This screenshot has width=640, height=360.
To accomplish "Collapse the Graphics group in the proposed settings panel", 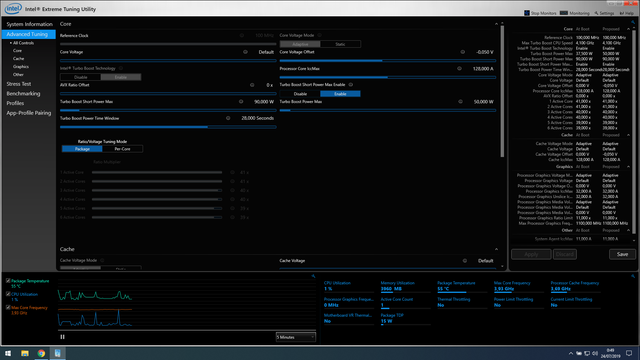I will click(x=628, y=167).
